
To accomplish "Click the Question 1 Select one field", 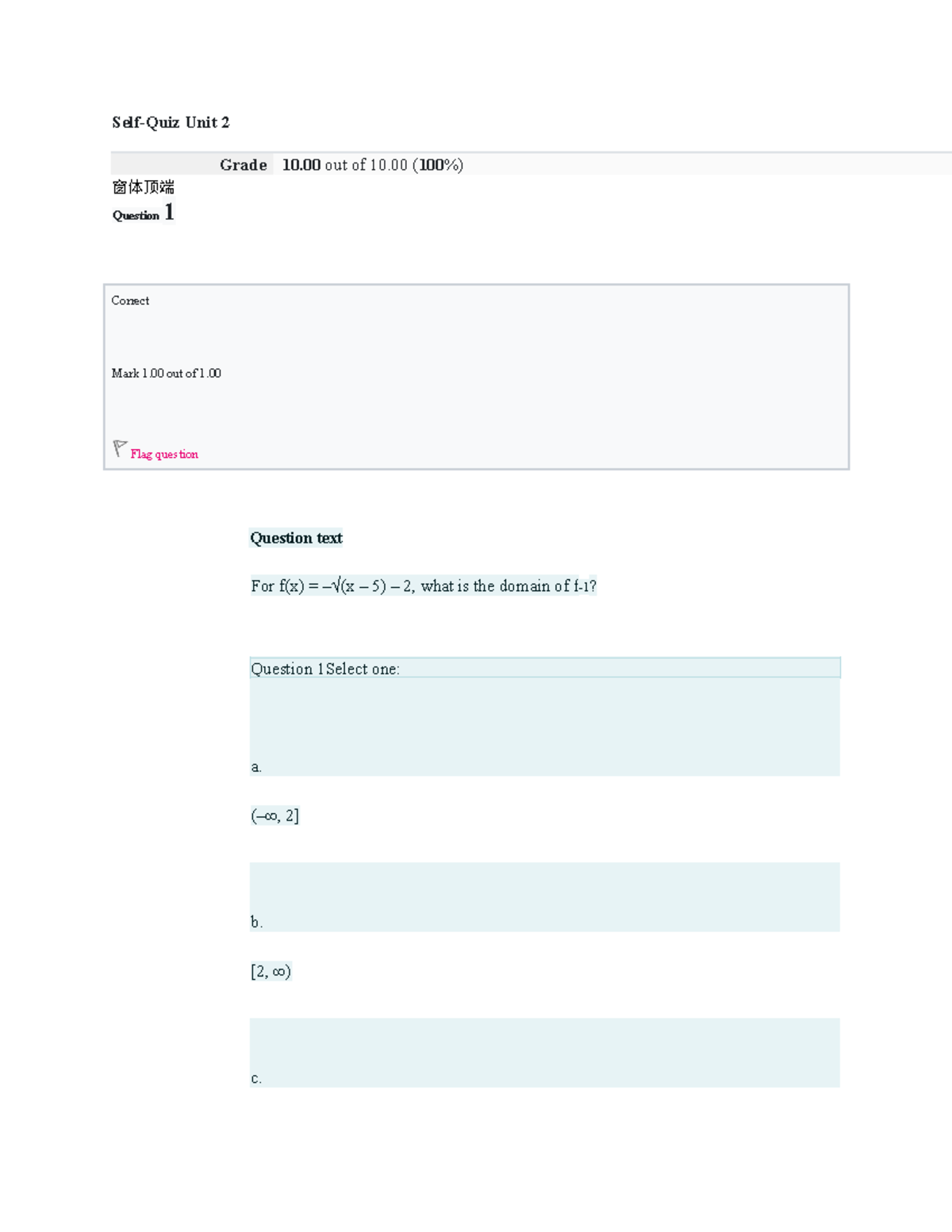I will click(544, 669).
